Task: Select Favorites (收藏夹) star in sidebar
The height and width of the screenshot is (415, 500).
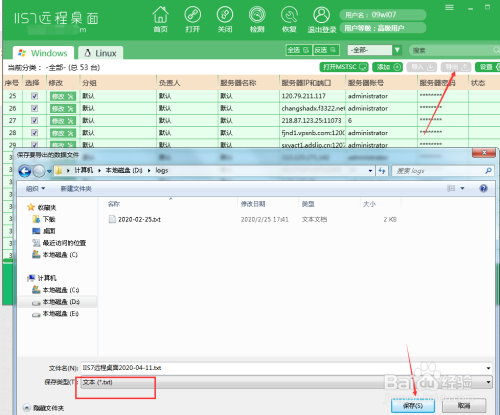Action: pyautogui.click(x=42, y=207)
